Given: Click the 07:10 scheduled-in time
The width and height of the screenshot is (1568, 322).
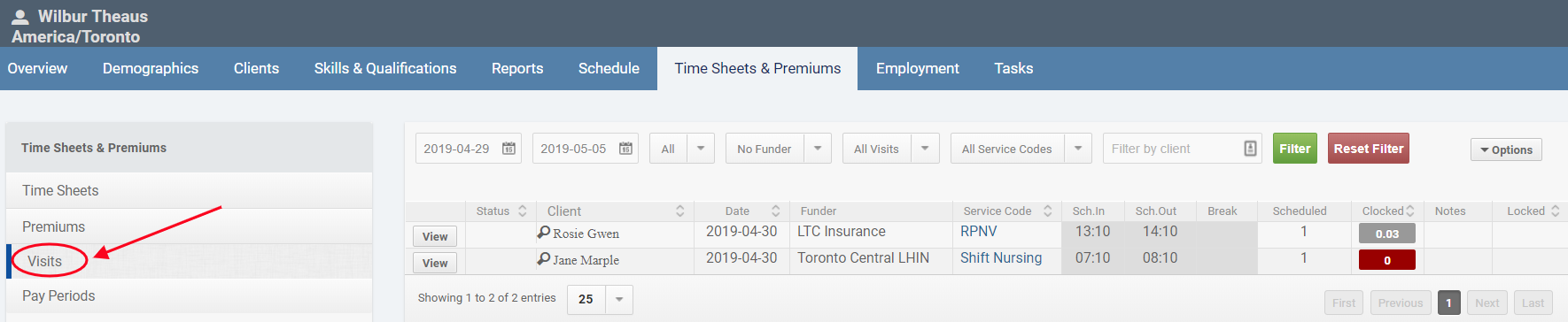Looking at the screenshot, I should point(1092,257).
